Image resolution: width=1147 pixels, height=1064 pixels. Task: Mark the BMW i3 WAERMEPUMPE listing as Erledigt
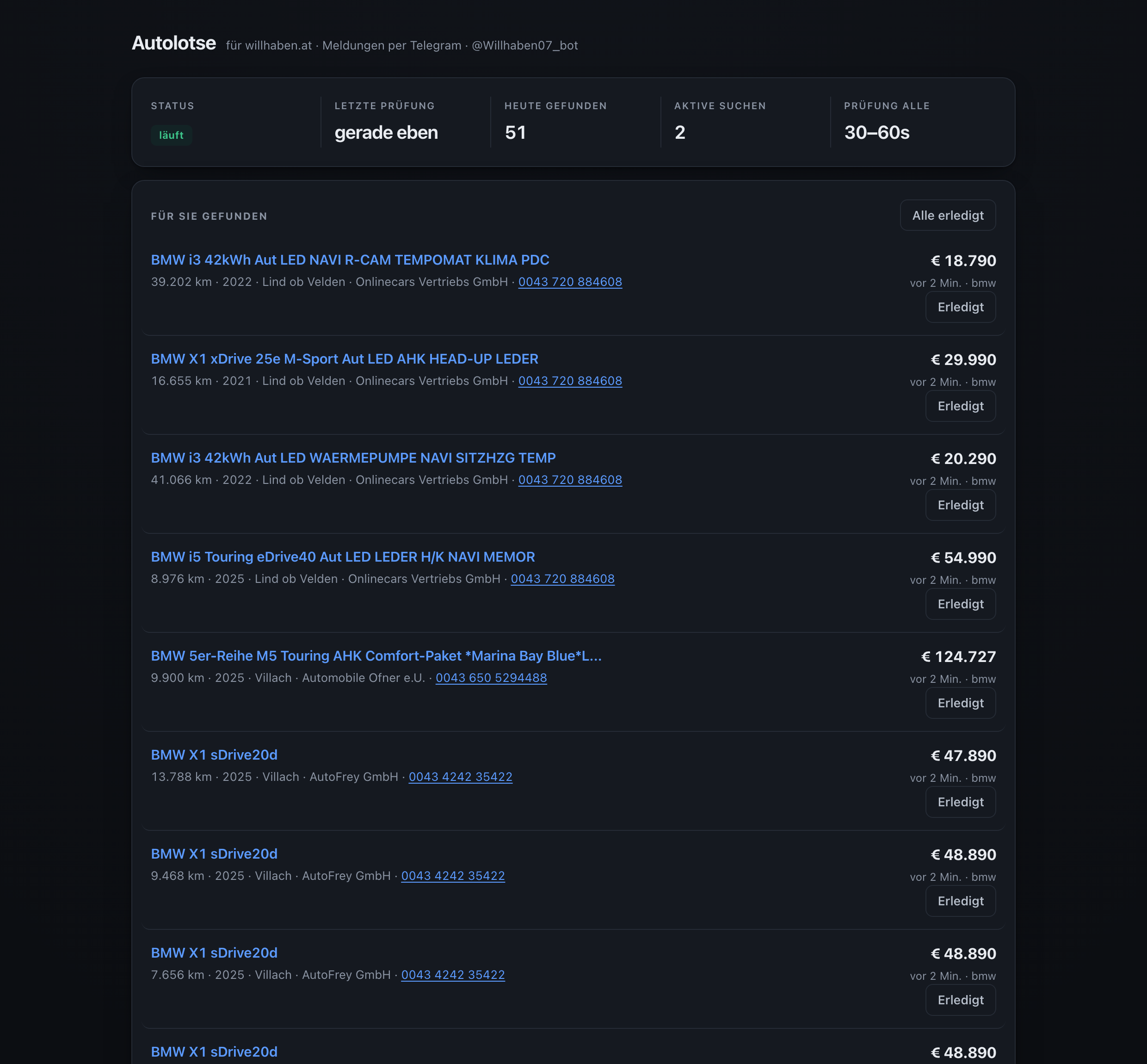click(x=961, y=505)
